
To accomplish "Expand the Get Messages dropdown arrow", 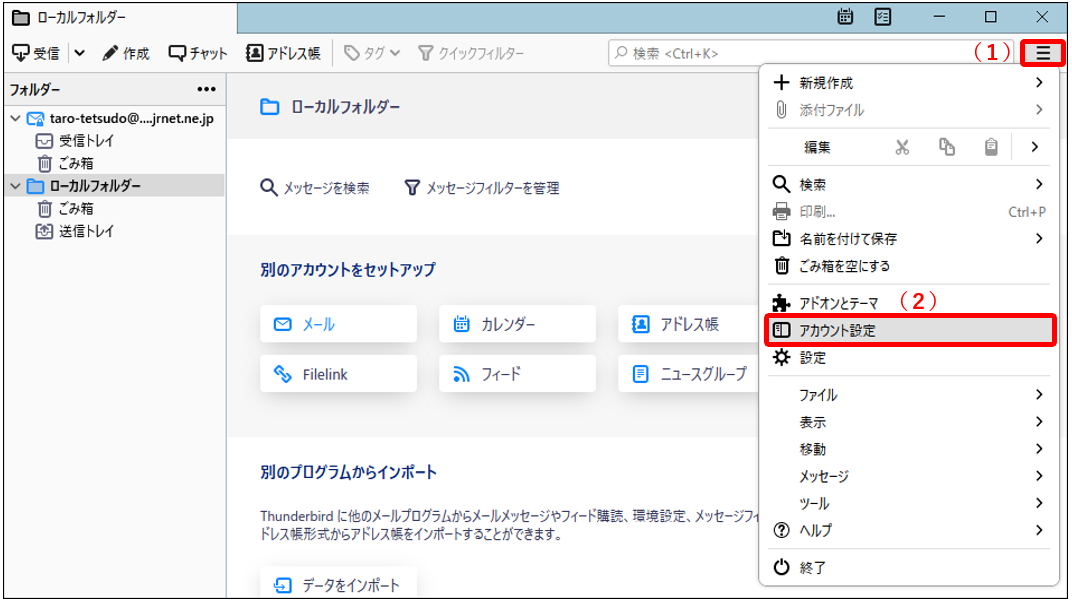I will coord(79,53).
